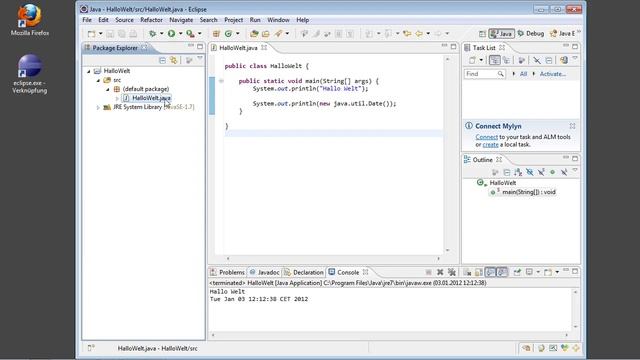Viewport: 640px width, 360px height.
Task: Toggle Link with Editor in Package Explorer
Action: [174, 60]
